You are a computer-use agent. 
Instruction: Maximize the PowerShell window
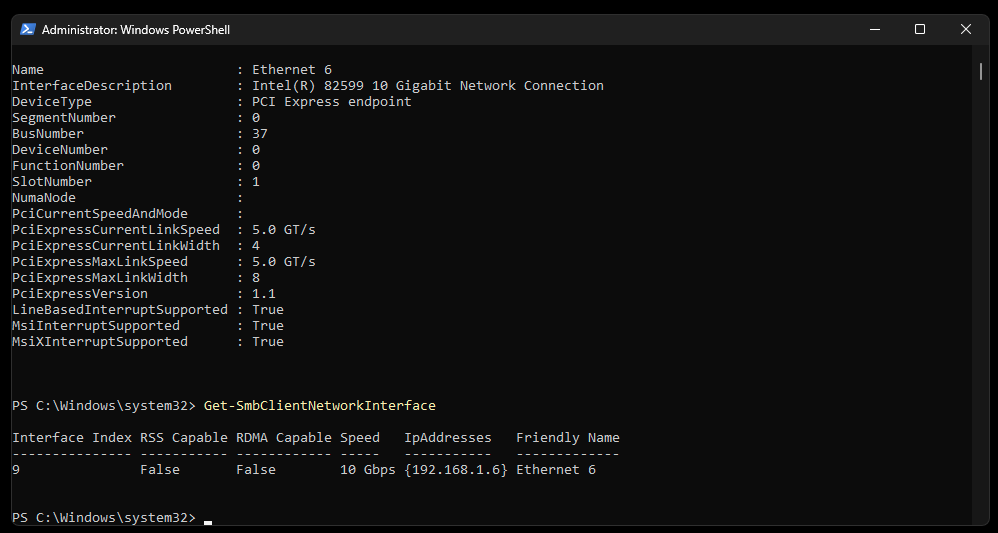[x=920, y=29]
